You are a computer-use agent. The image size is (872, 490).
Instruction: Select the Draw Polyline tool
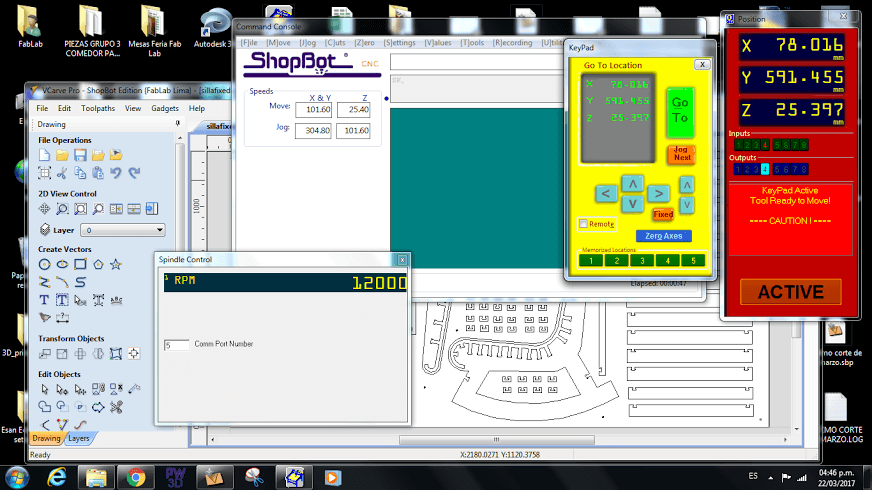(x=44, y=282)
